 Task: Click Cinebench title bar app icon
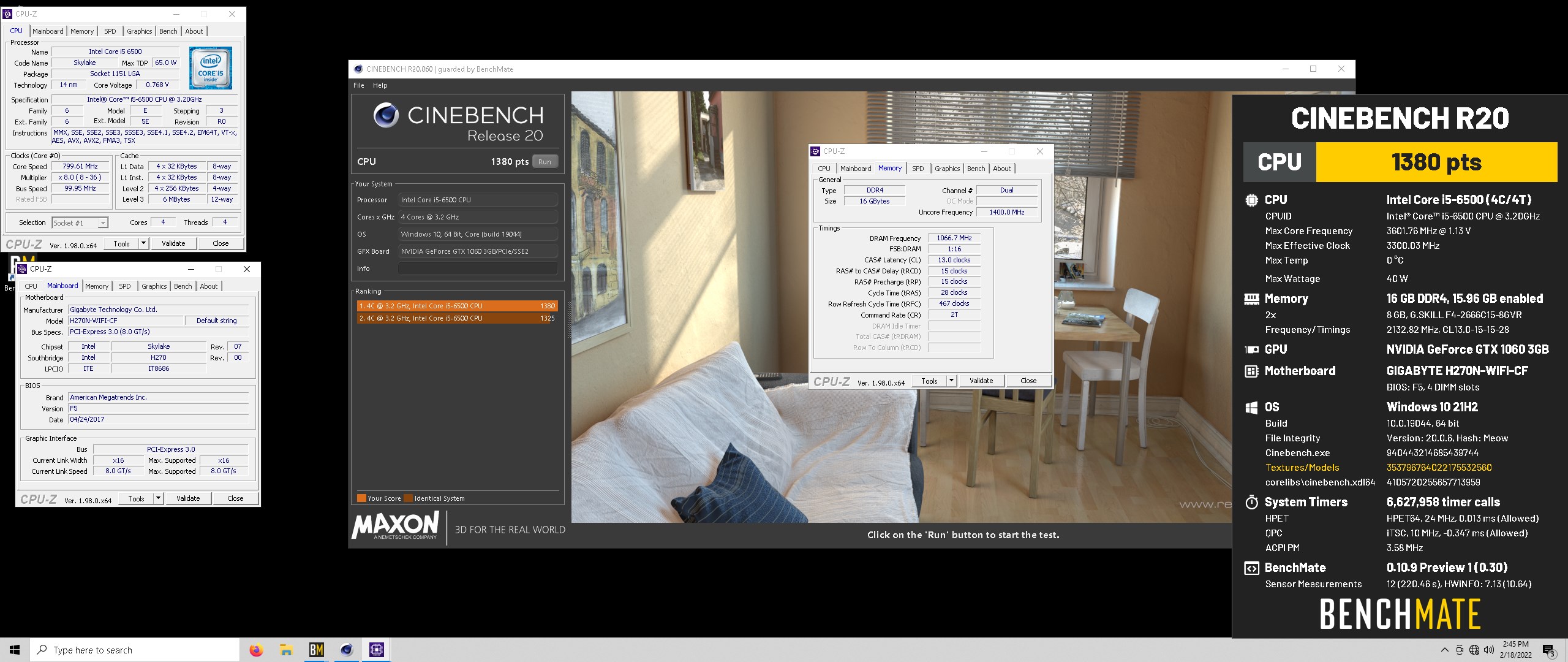(358, 69)
